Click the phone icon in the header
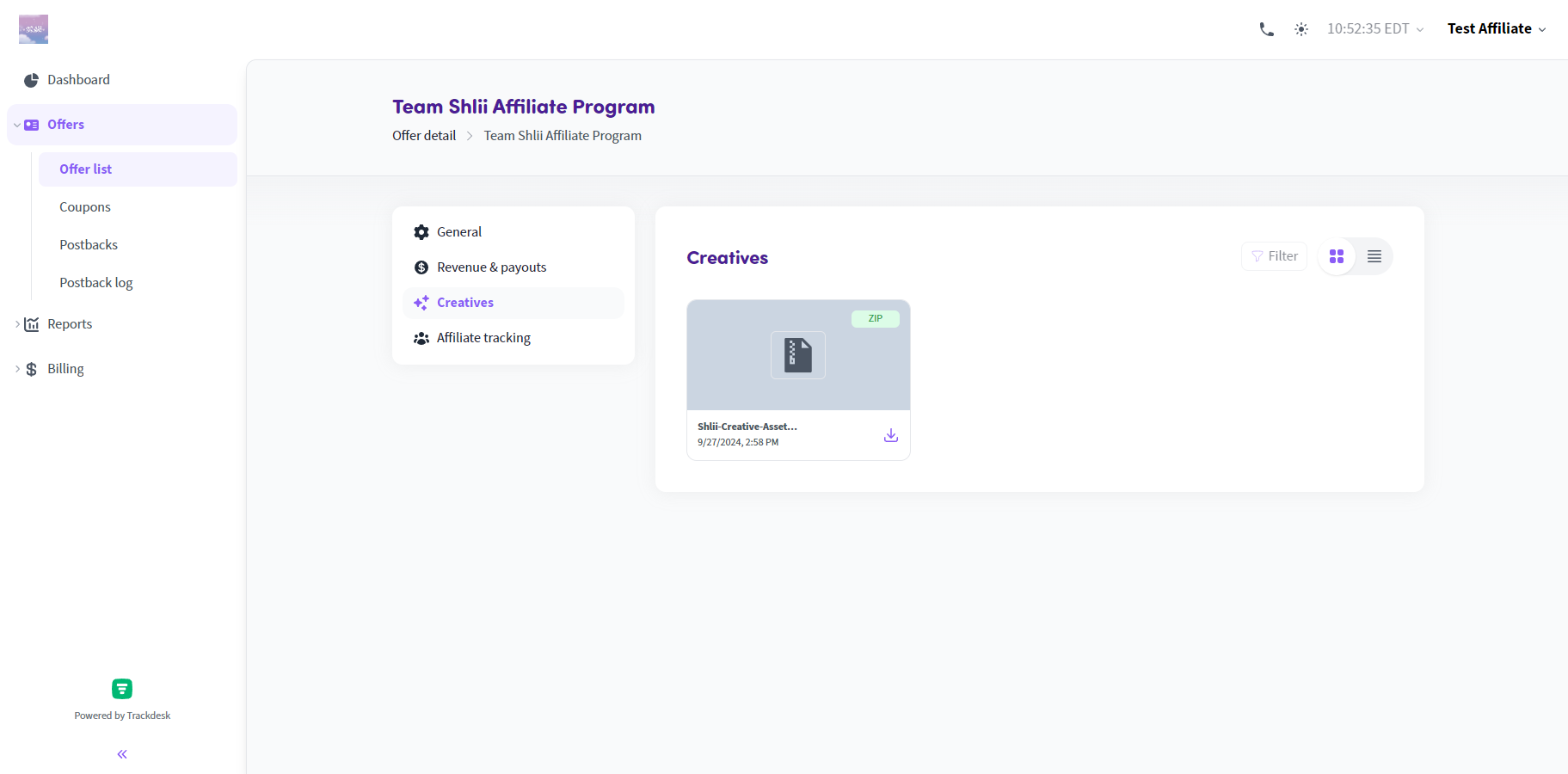The height and width of the screenshot is (774, 1568). (1266, 29)
